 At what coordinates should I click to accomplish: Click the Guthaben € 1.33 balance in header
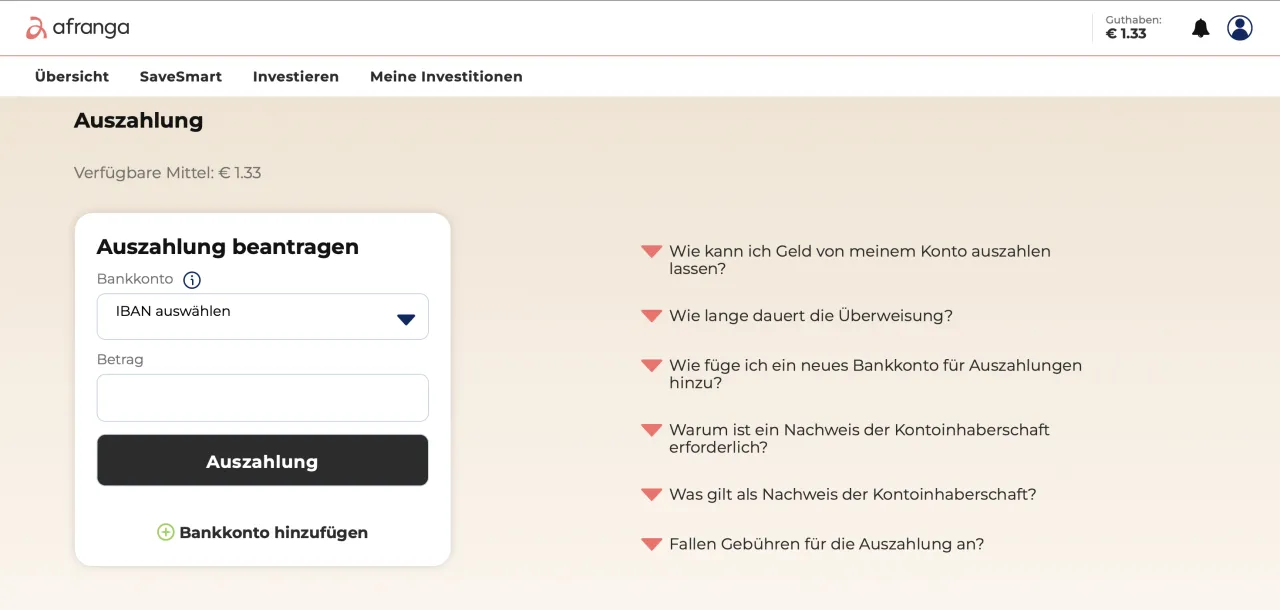pos(1133,27)
